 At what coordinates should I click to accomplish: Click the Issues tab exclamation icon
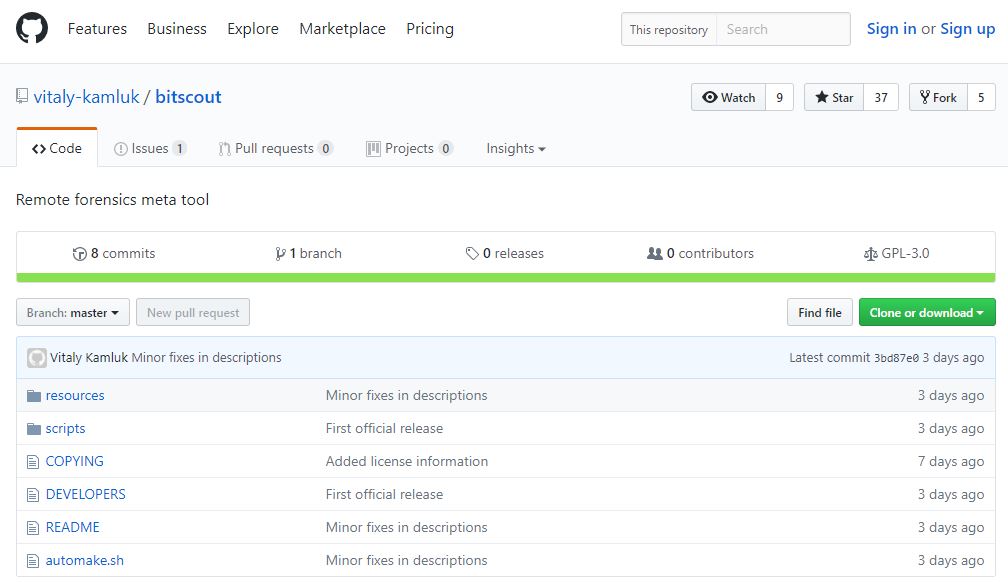point(120,149)
